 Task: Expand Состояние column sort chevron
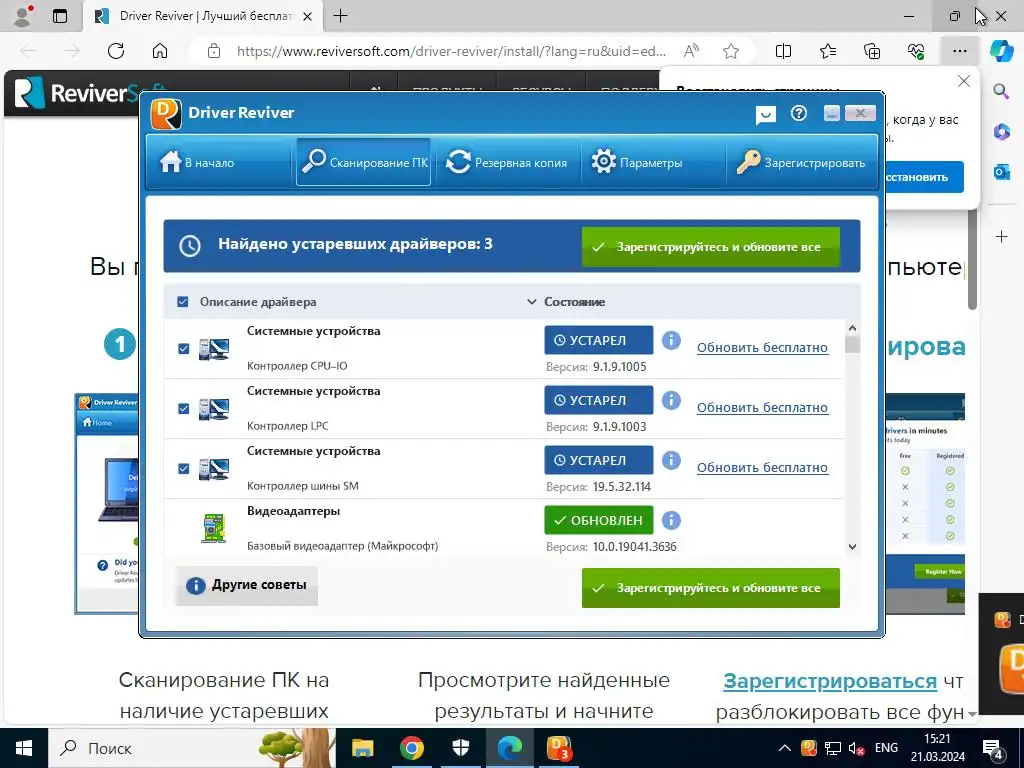click(532, 302)
